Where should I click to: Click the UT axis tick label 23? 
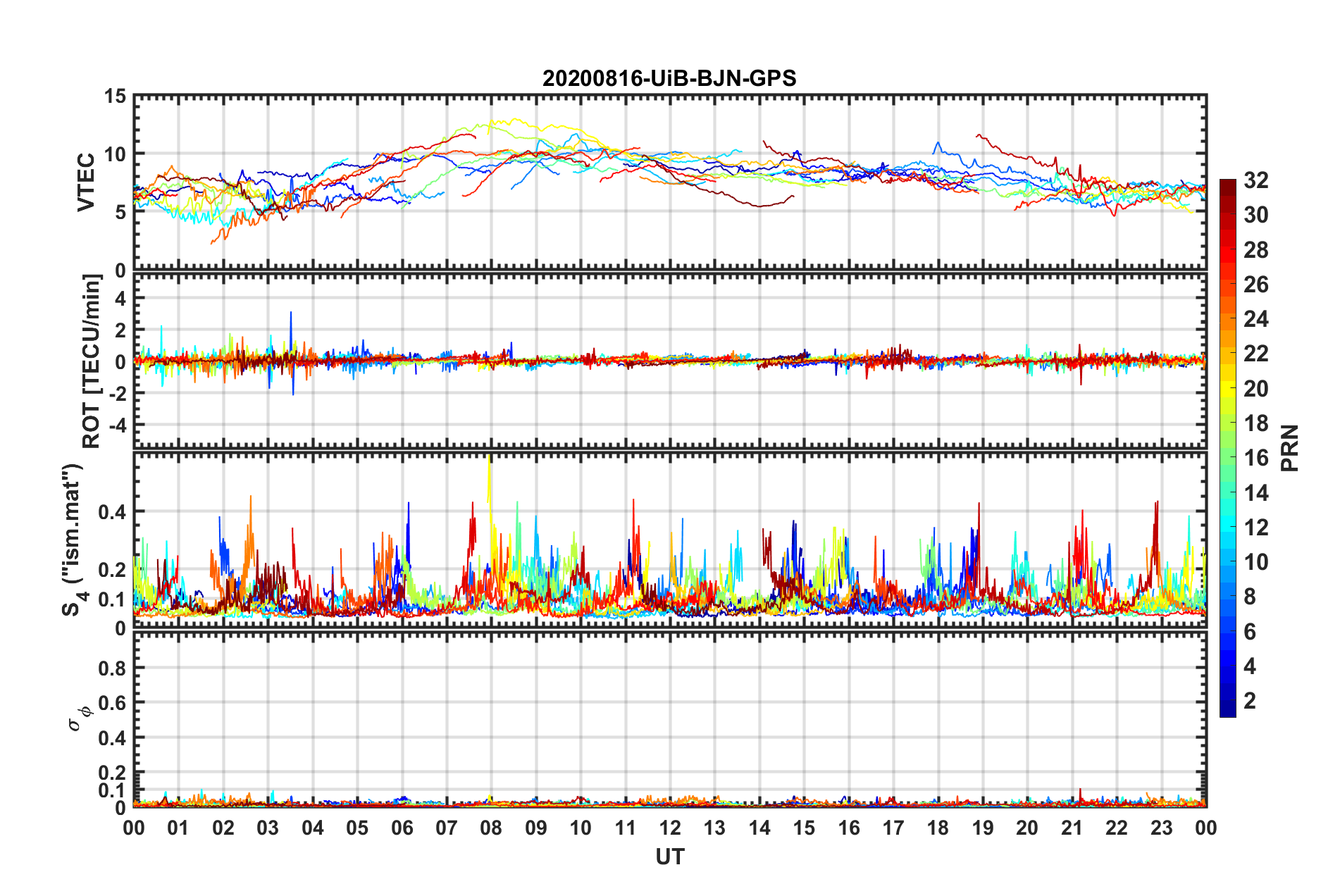(x=1161, y=828)
